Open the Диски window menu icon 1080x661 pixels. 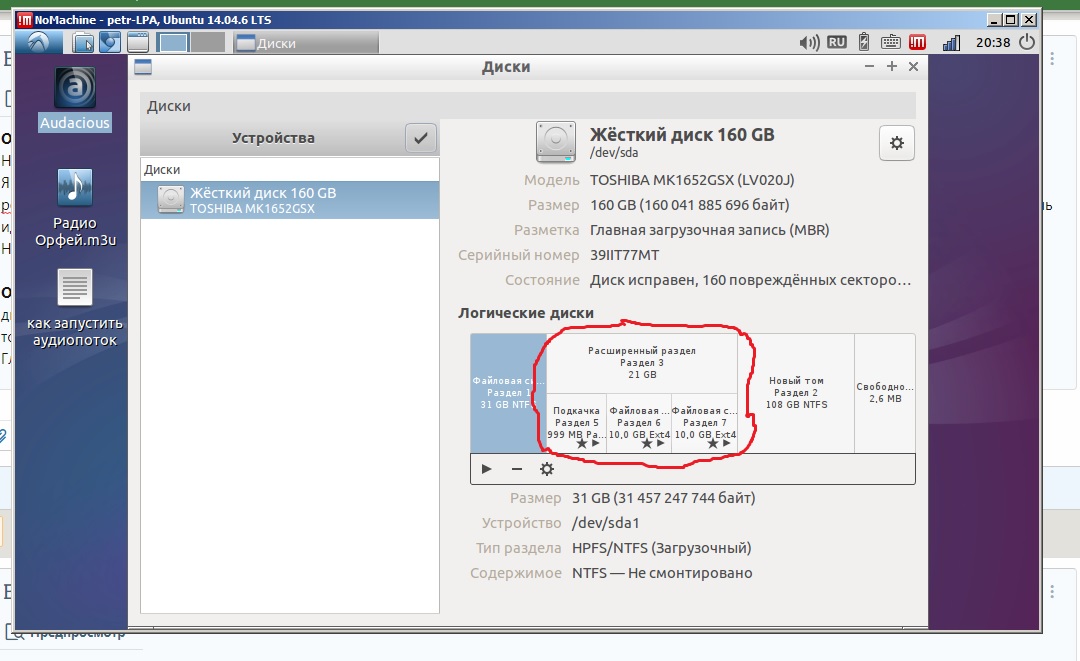(x=143, y=67)
